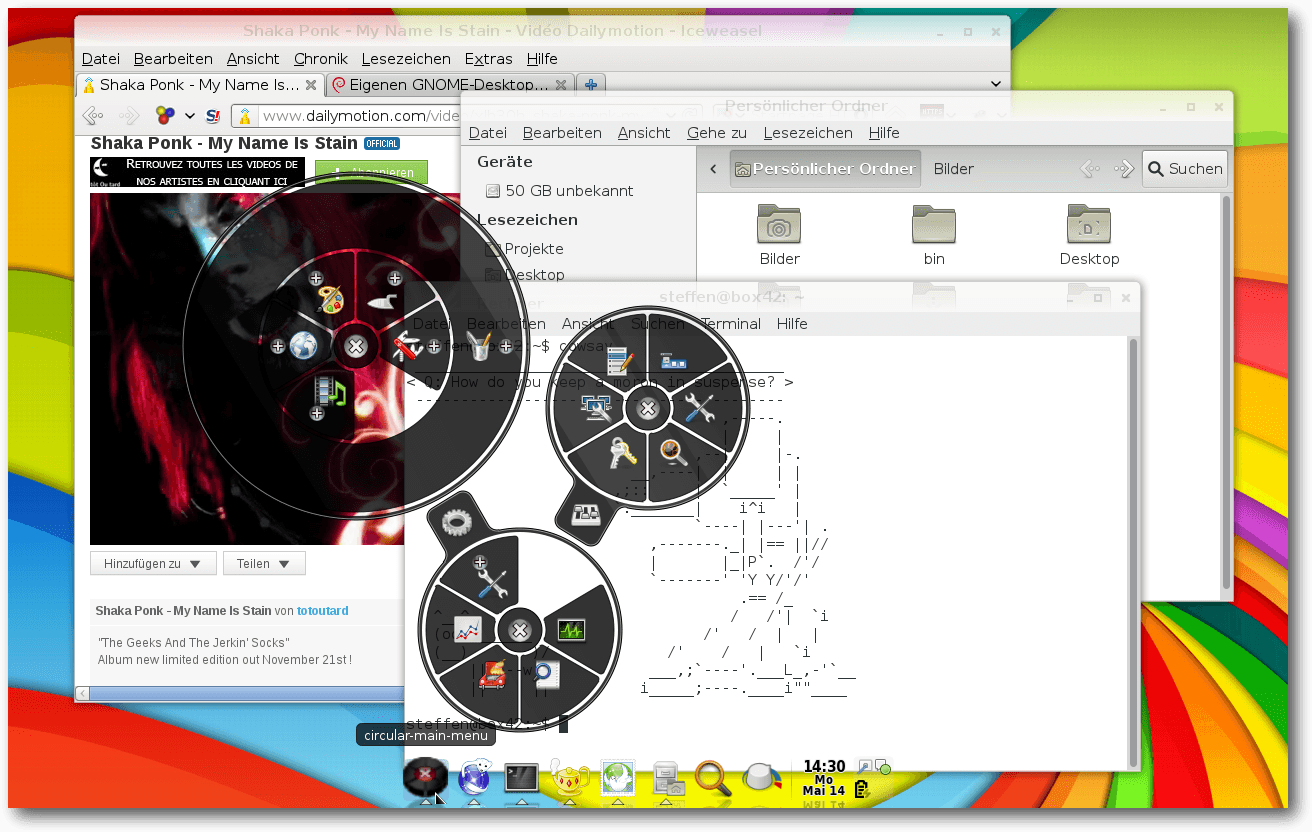Open a new tab with plus button

tap(590, 85)
